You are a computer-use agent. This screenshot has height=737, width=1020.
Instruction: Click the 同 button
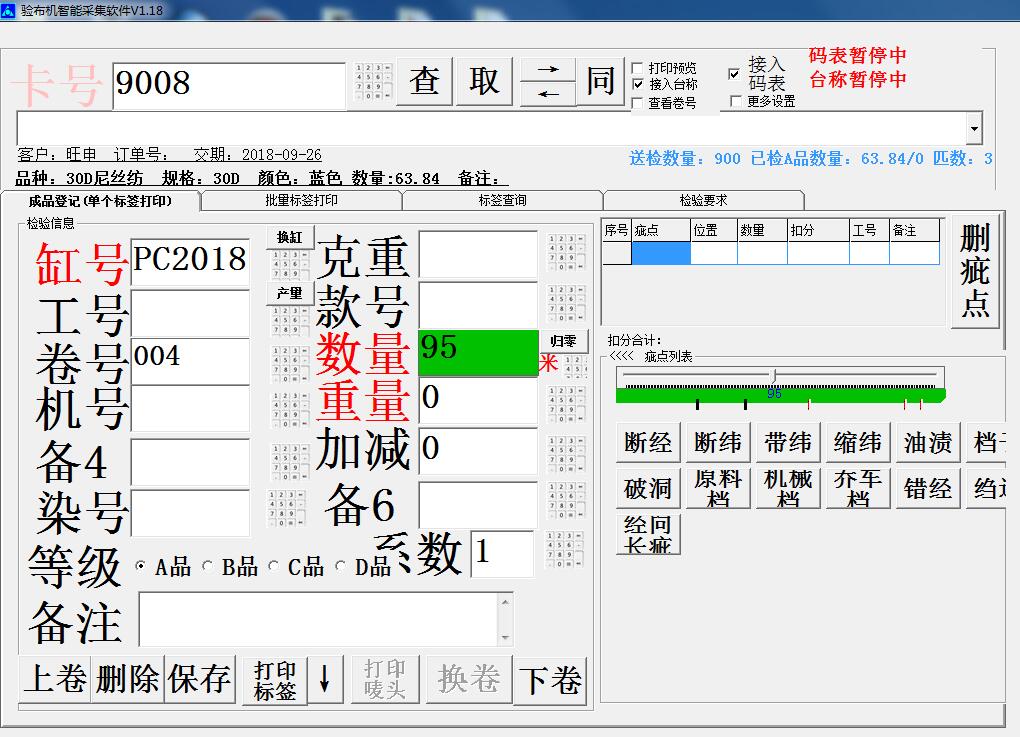[600, 81]
